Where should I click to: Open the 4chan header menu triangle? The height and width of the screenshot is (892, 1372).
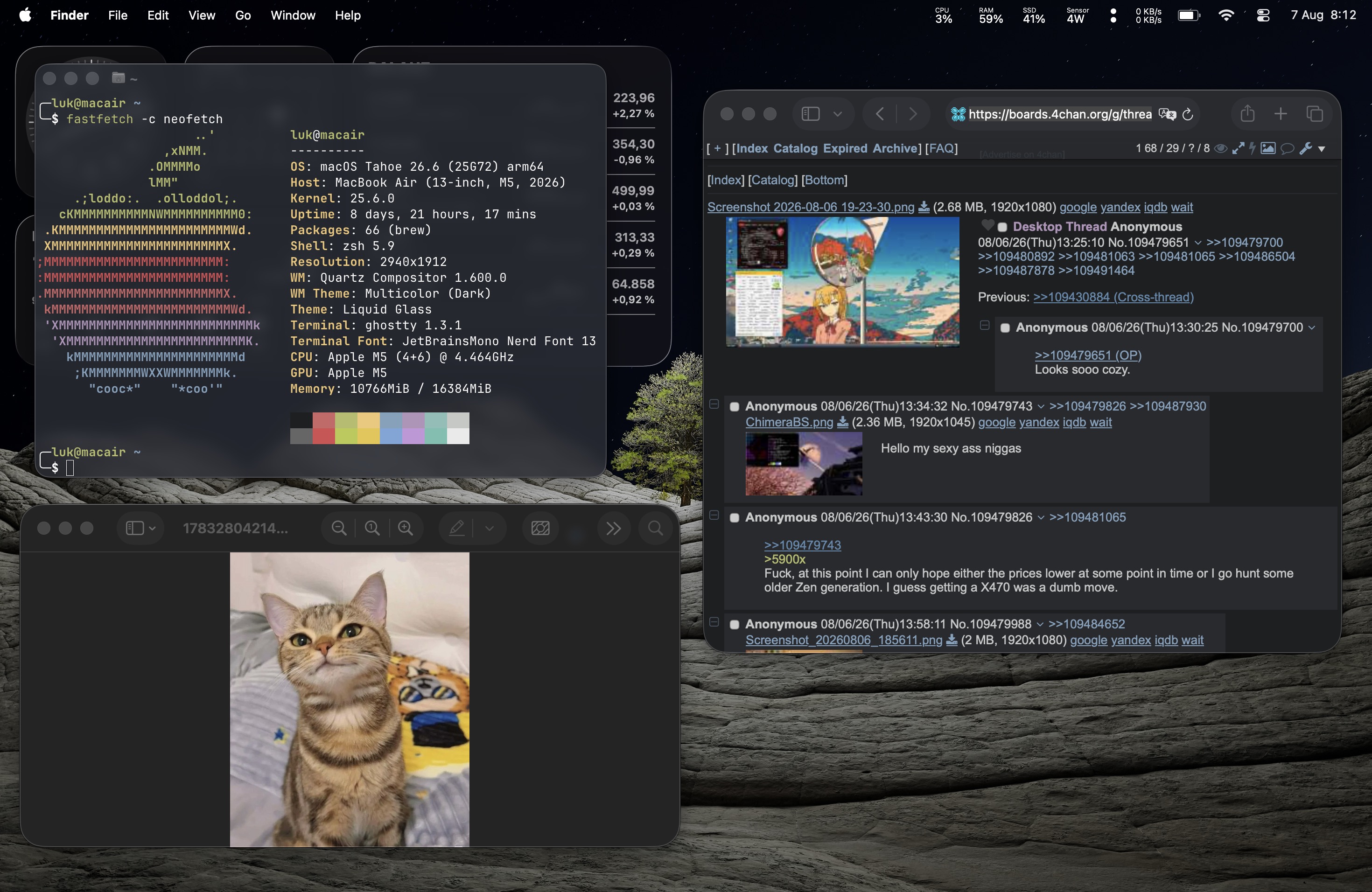[x=1321, y=149]
